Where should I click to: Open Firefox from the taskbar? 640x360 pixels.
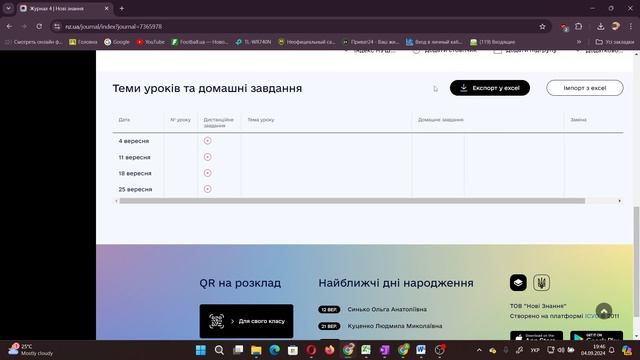pyautogui.click(x=330, y=350)
